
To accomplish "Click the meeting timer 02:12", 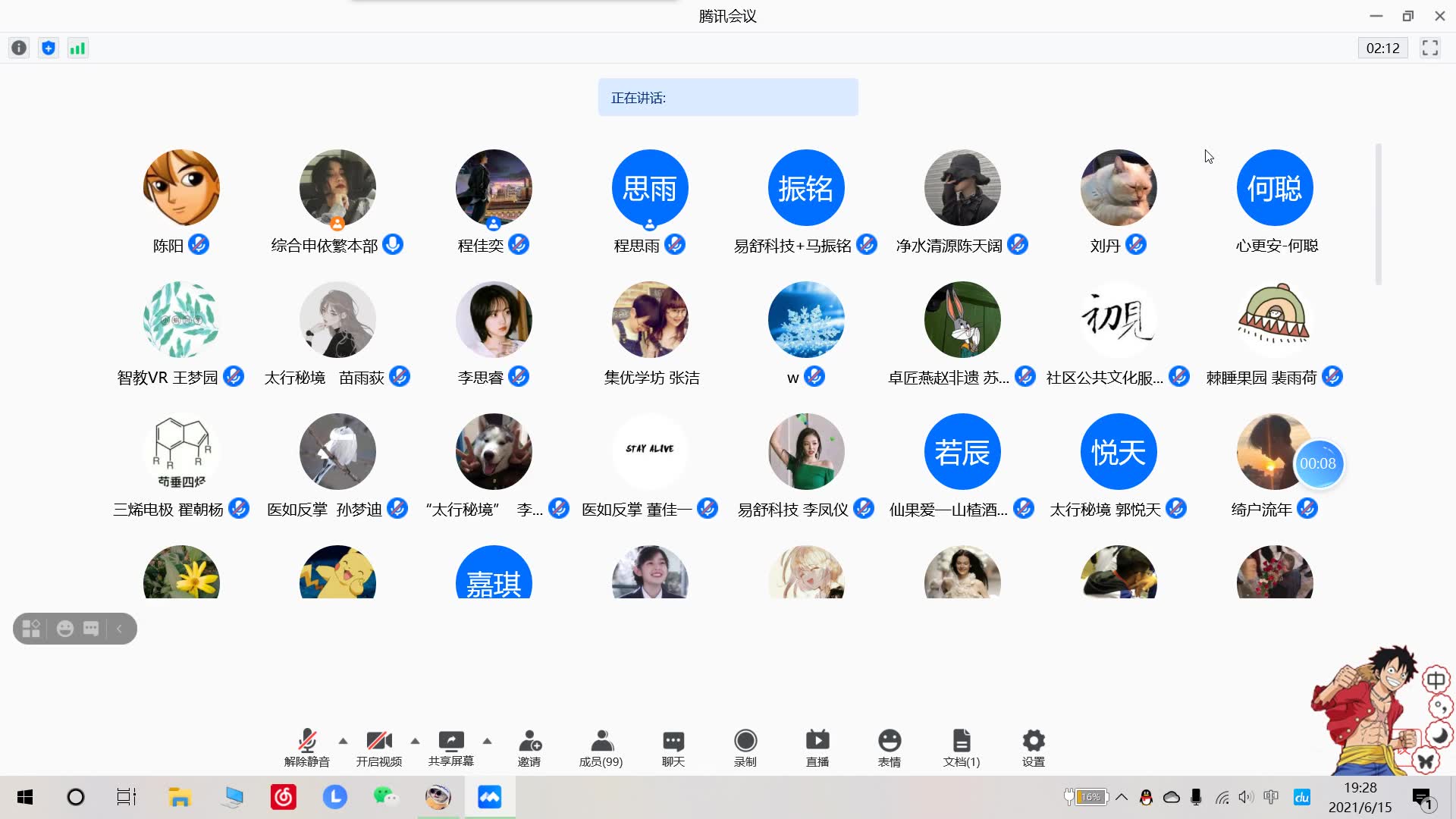I will [1382, 49].
